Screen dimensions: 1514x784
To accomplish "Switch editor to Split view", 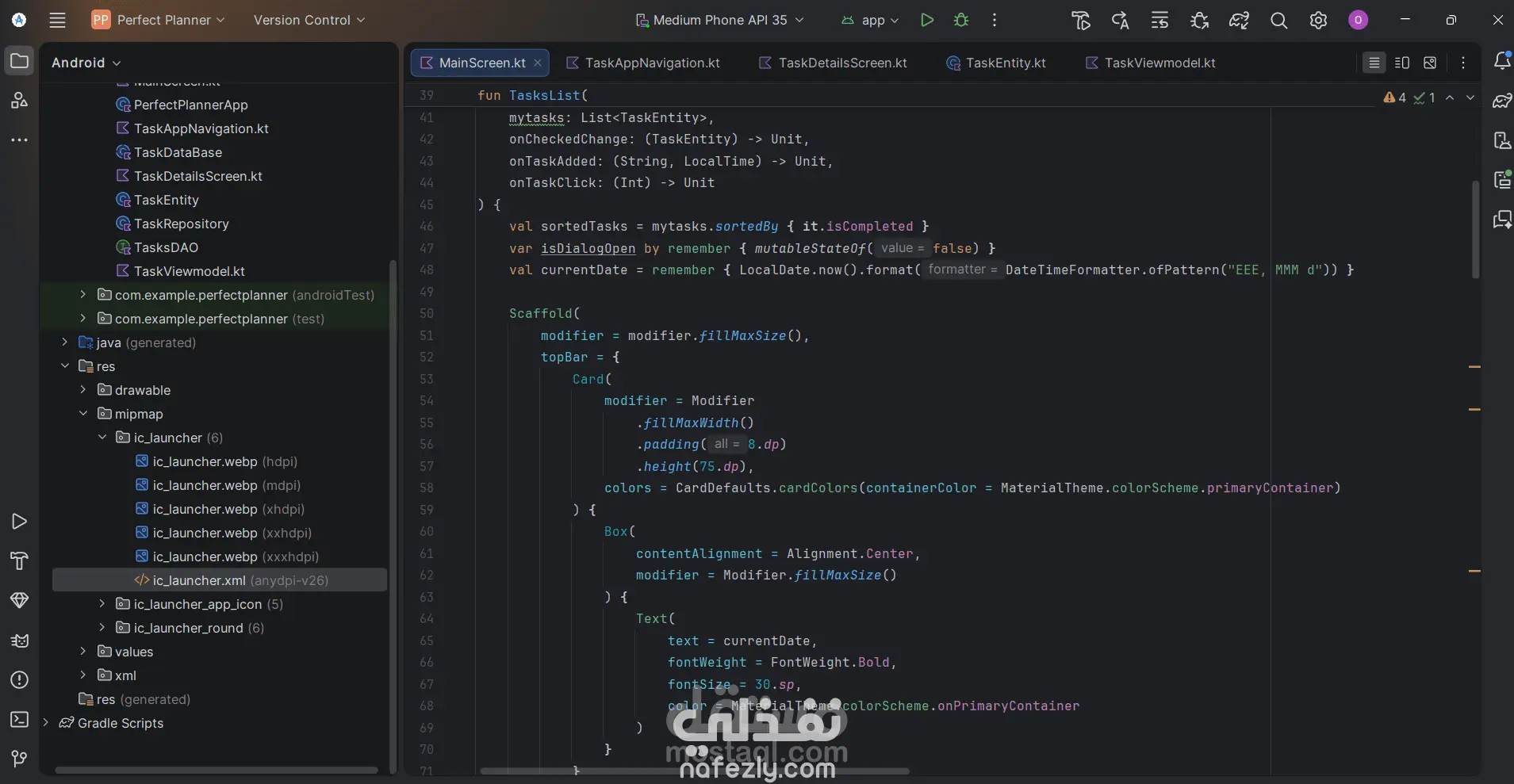I will click(1402, 63).
